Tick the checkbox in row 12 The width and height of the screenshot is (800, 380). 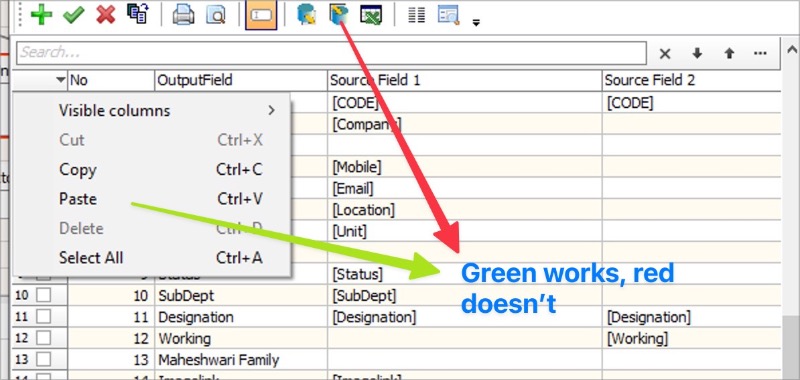click(x=43, y=338)
